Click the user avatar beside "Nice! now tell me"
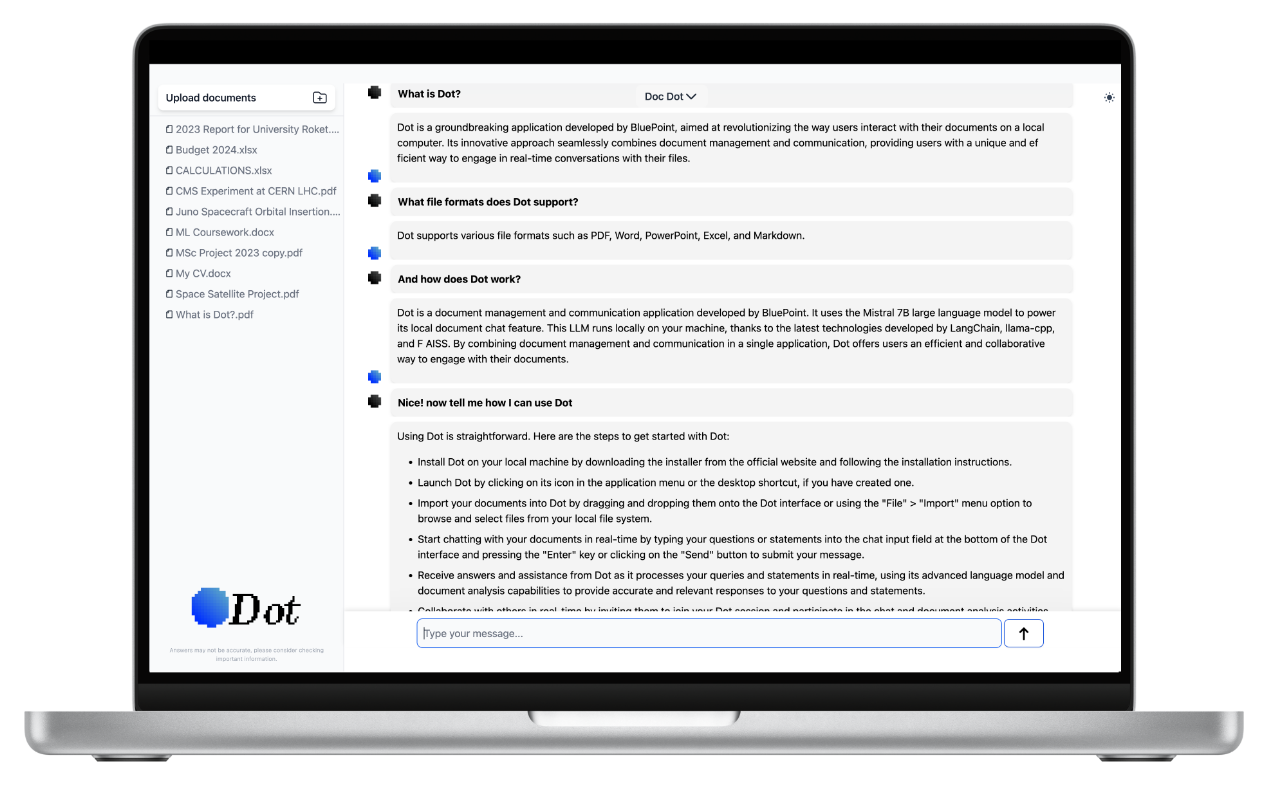 point(374,401)
